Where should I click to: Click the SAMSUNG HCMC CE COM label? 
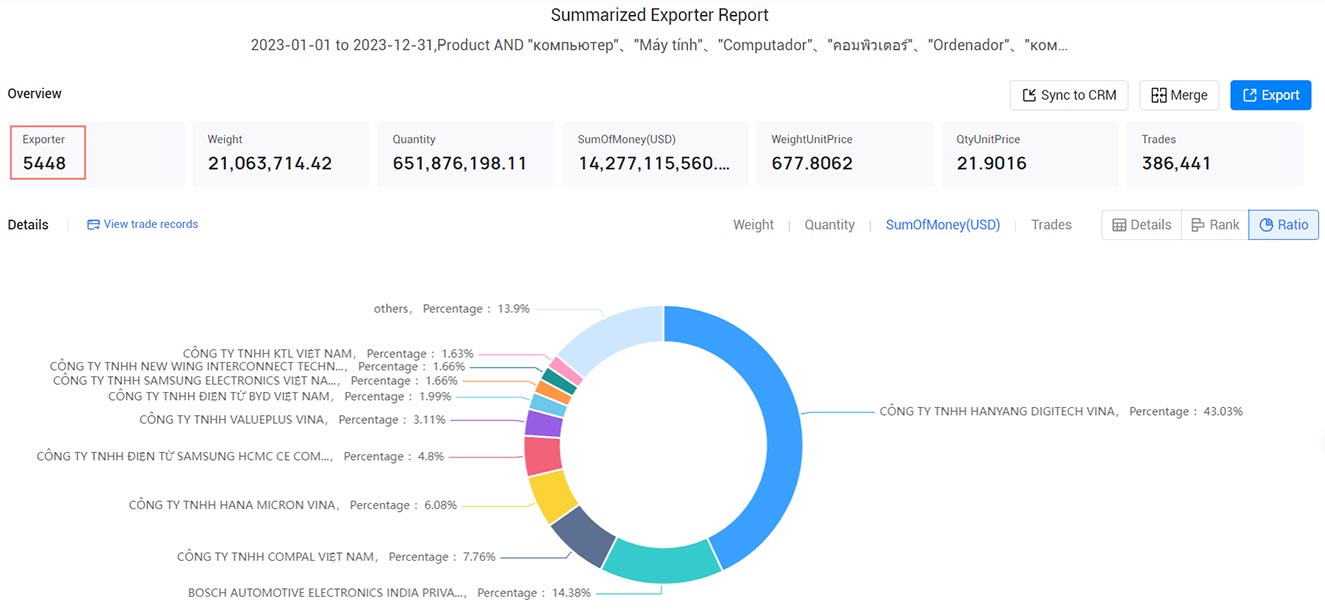click(x=240, y=456)
